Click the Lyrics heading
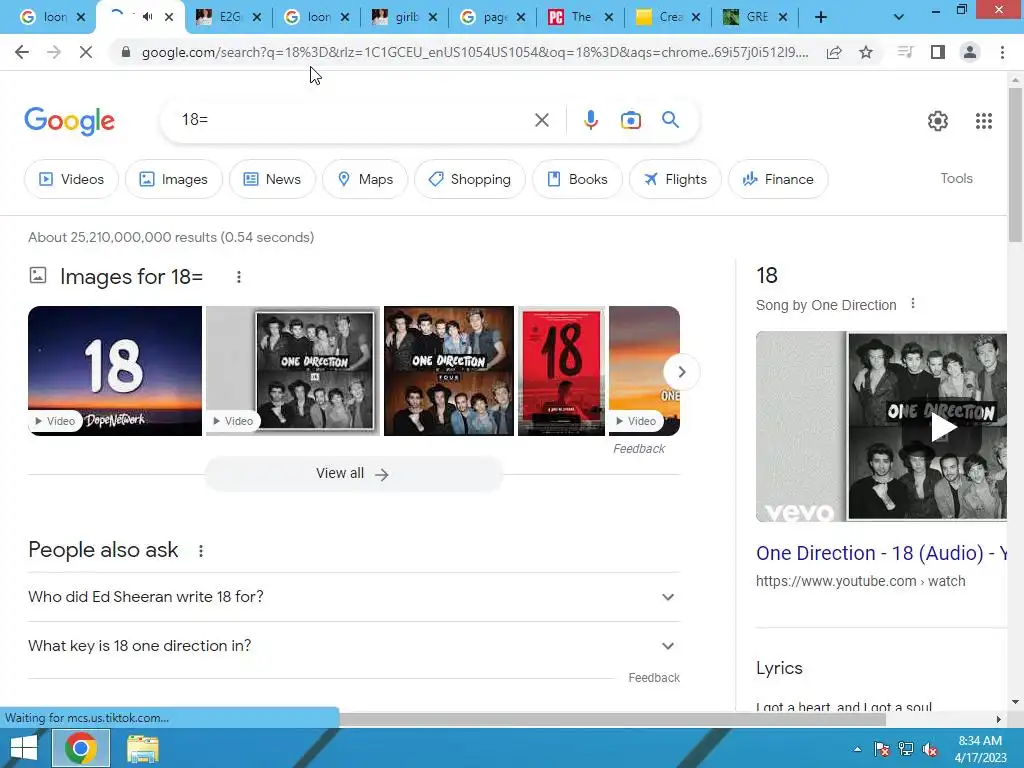1024x768 pixels. tap(779, 668)
